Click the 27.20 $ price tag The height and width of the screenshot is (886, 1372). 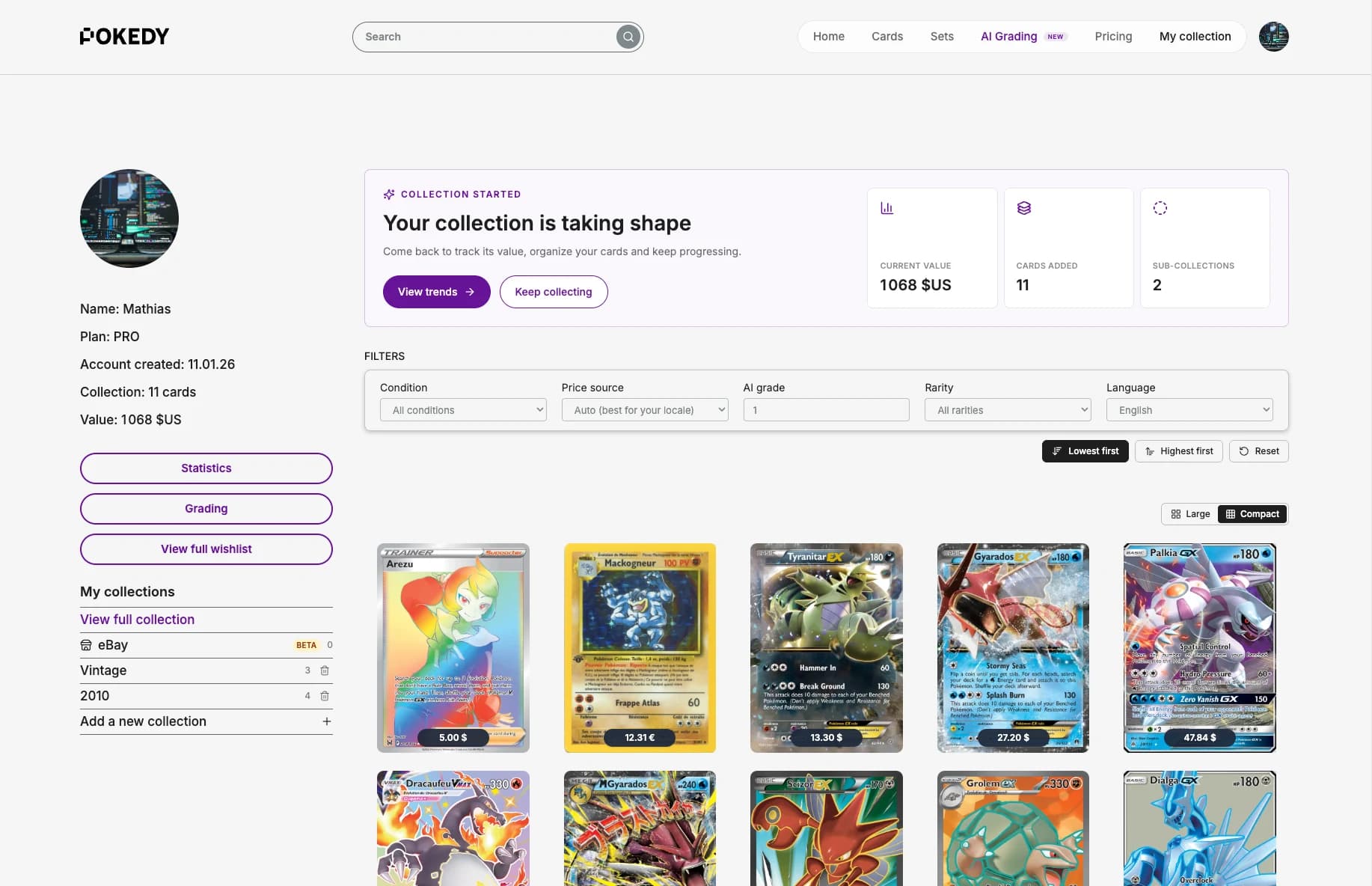[1013, 738]
